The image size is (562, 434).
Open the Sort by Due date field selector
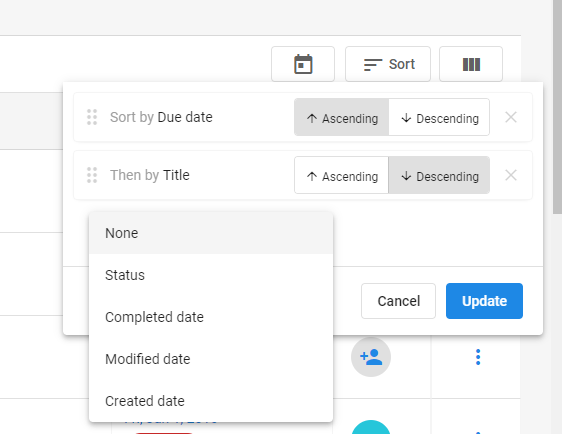161,117
